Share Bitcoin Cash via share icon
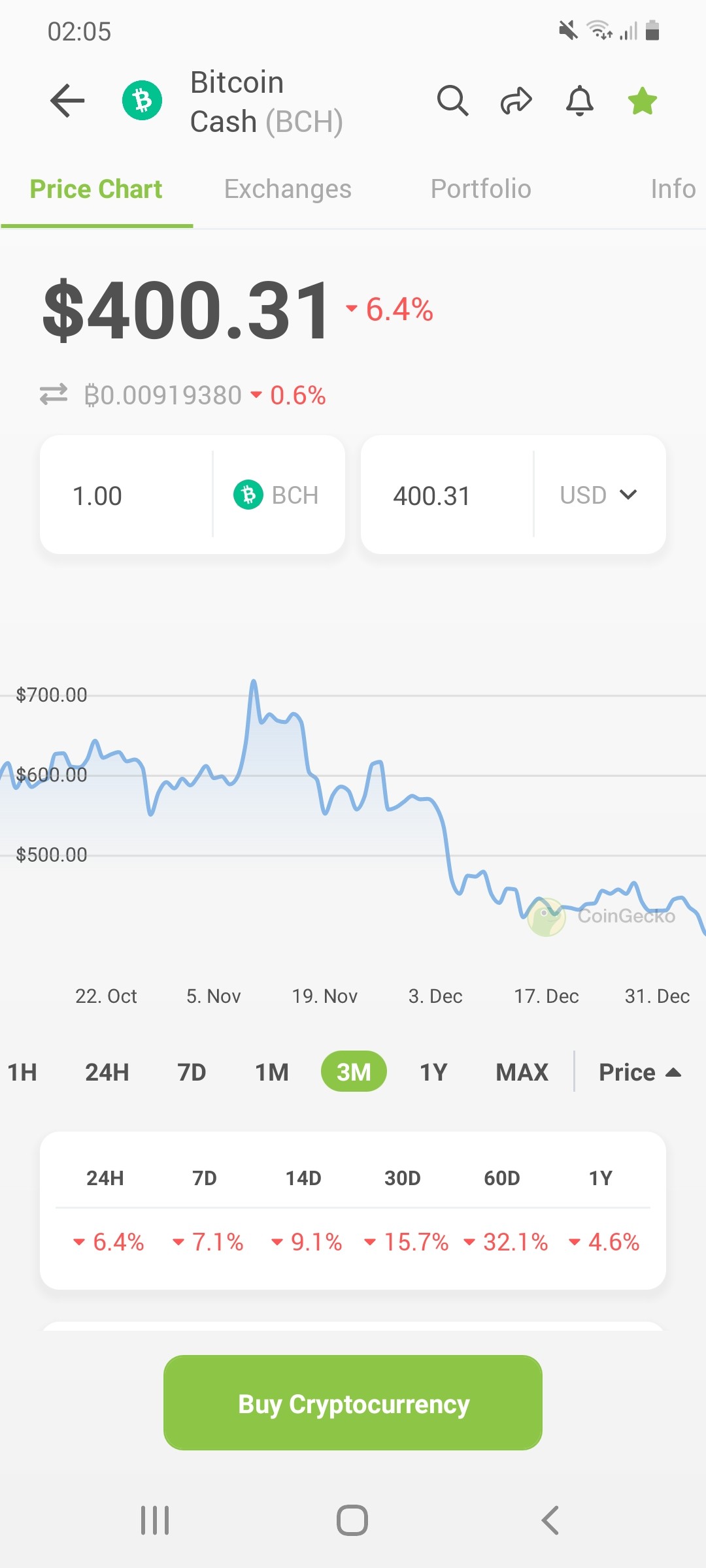 point(516,101)
